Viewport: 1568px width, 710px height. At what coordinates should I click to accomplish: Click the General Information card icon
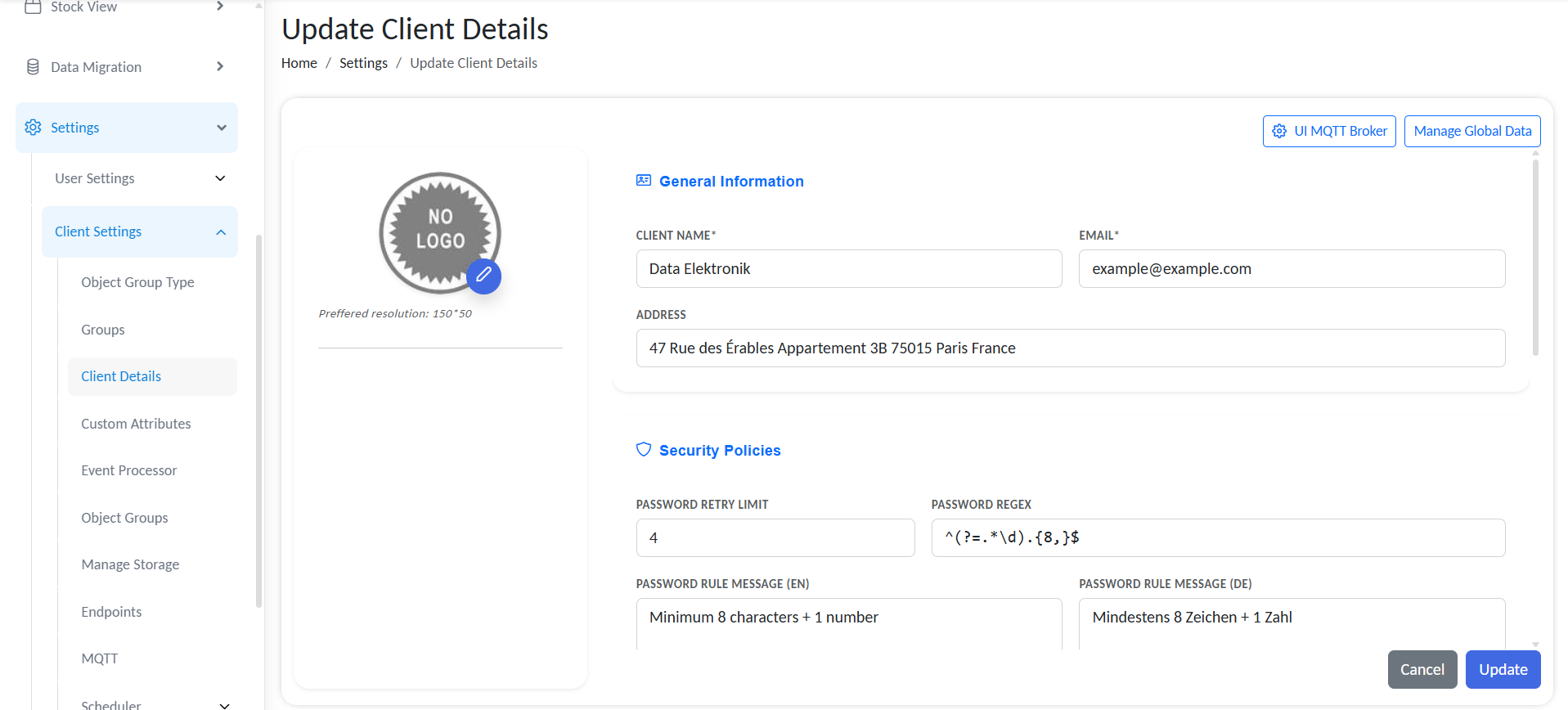pyautogui.click(x=644, y=181)
